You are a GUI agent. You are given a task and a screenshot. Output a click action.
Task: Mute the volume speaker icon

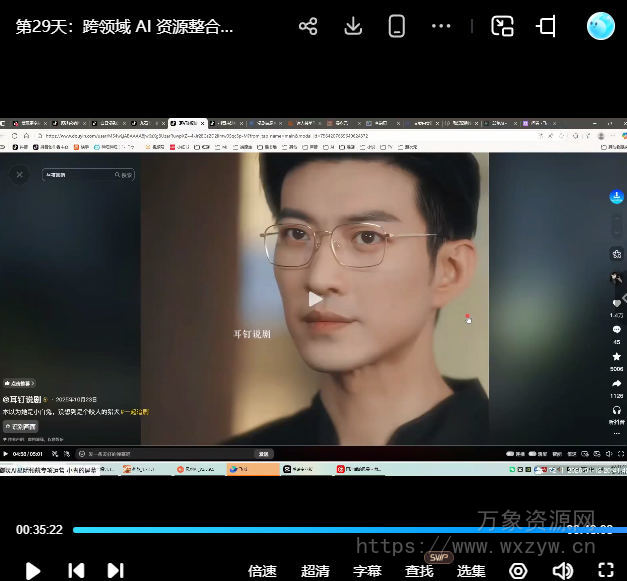(563, 570)
